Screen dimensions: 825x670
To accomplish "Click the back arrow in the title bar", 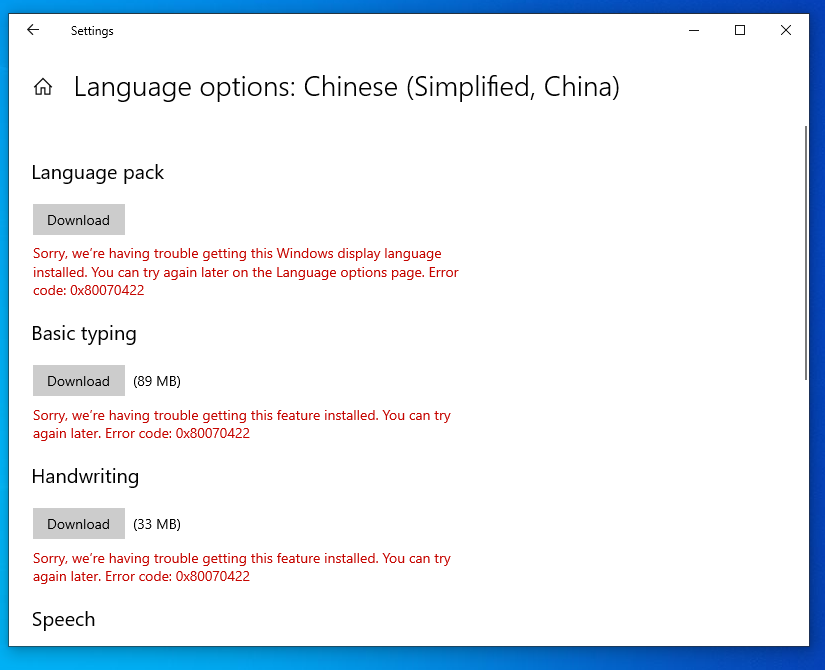I will 33,31.
